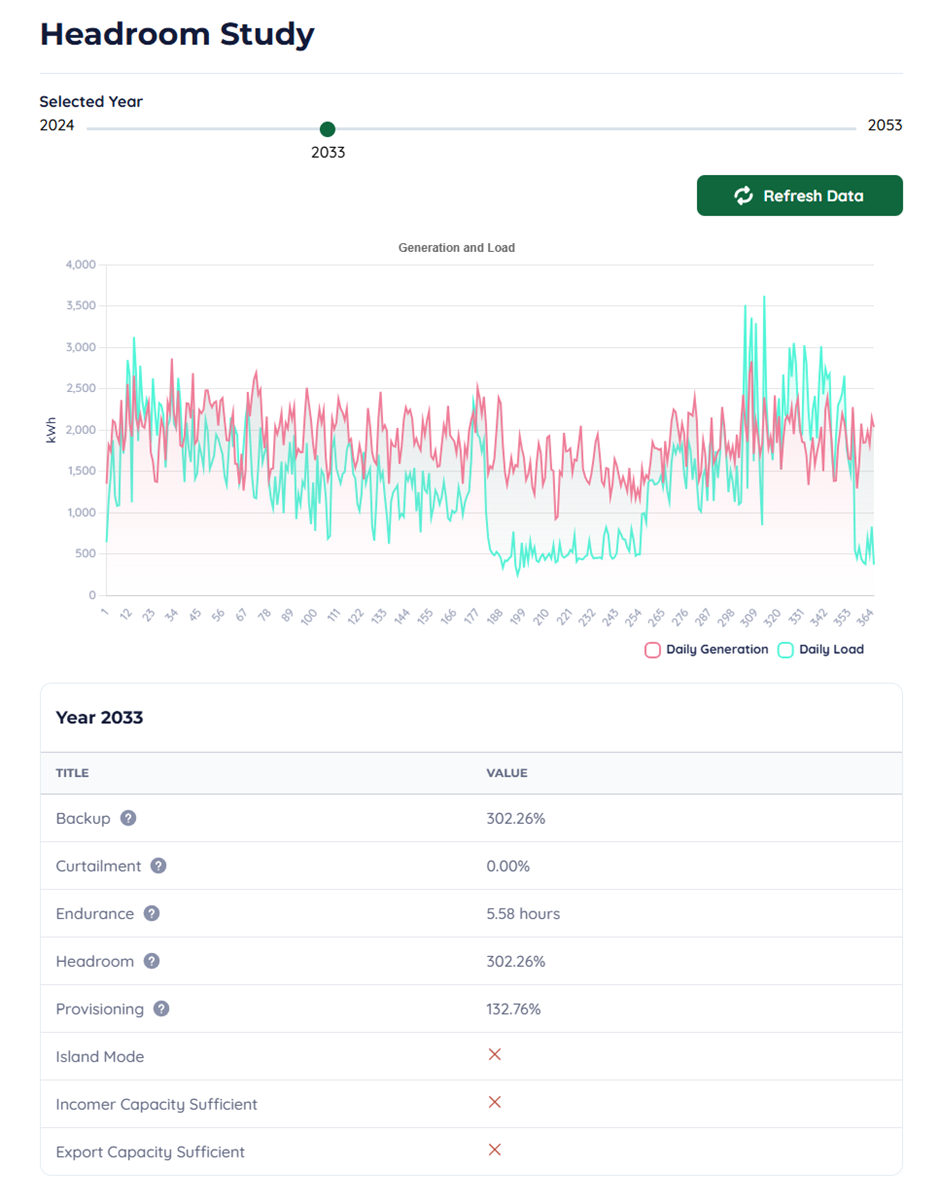Click the VALUE column header

pos(507,773)
